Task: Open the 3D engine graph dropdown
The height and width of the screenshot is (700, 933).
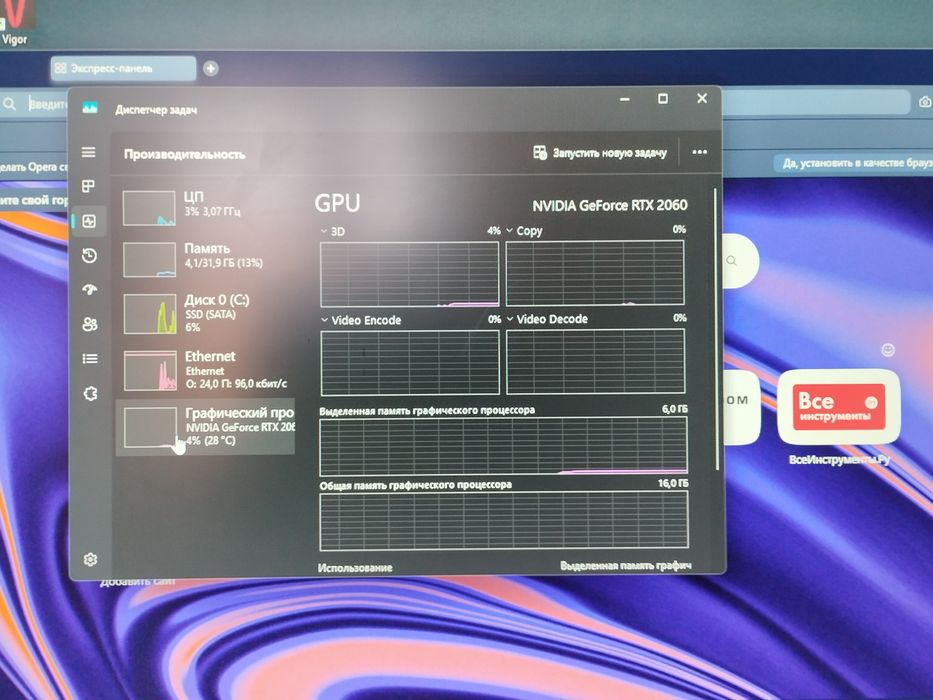Action: click(324, 231)
